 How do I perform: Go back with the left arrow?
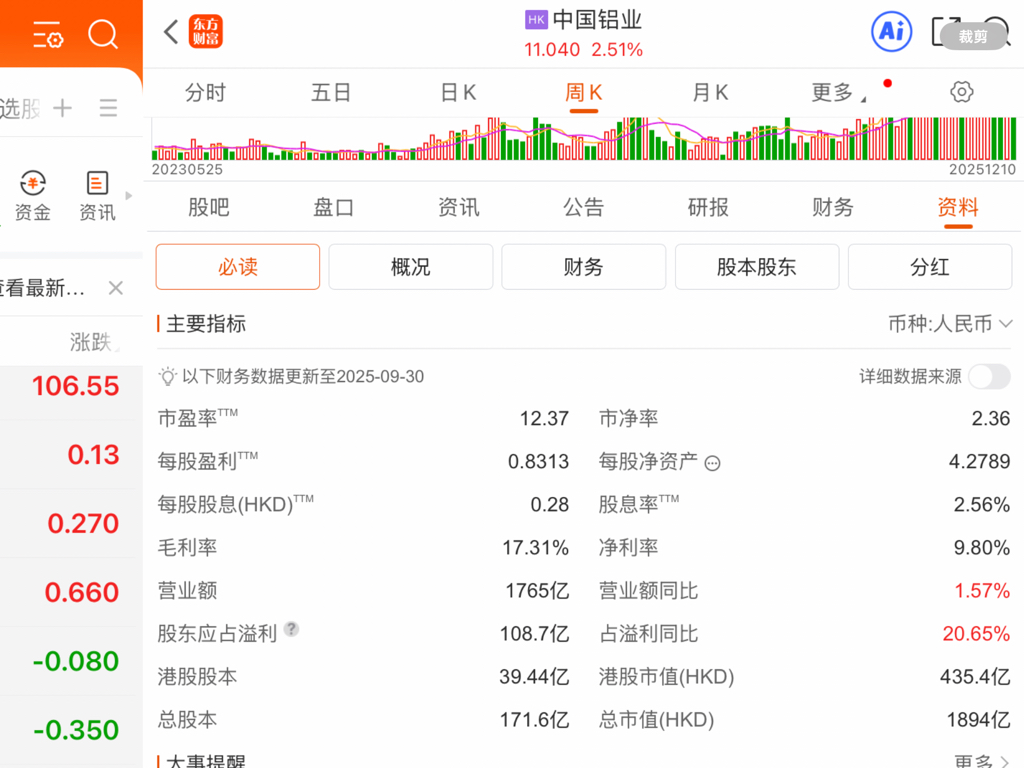click(171, 31)
